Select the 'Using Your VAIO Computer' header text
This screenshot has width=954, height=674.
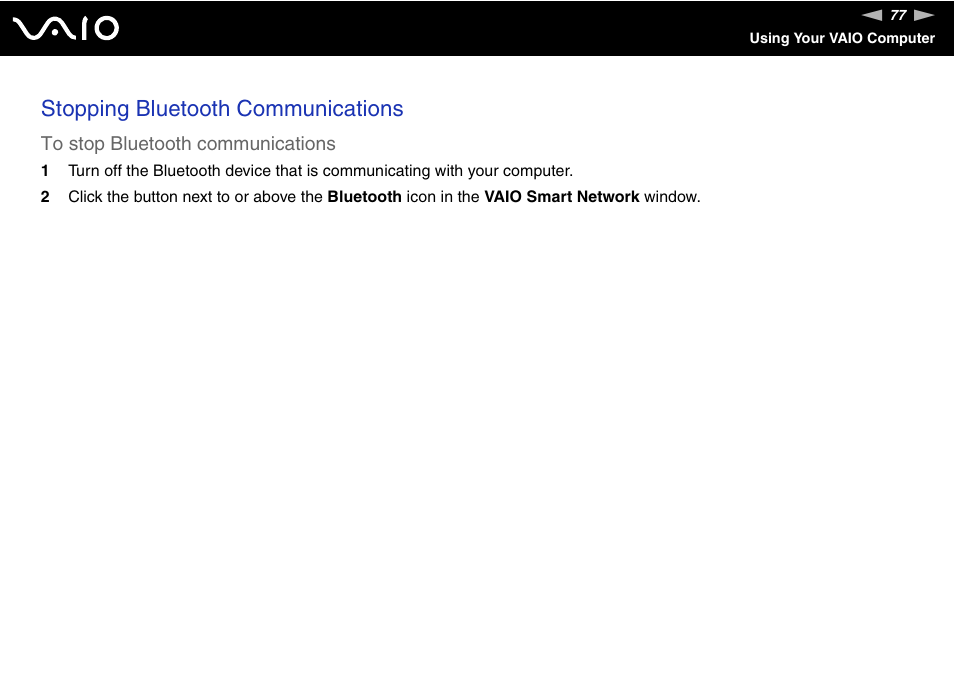pyautogui.click(x=842, y=38)
